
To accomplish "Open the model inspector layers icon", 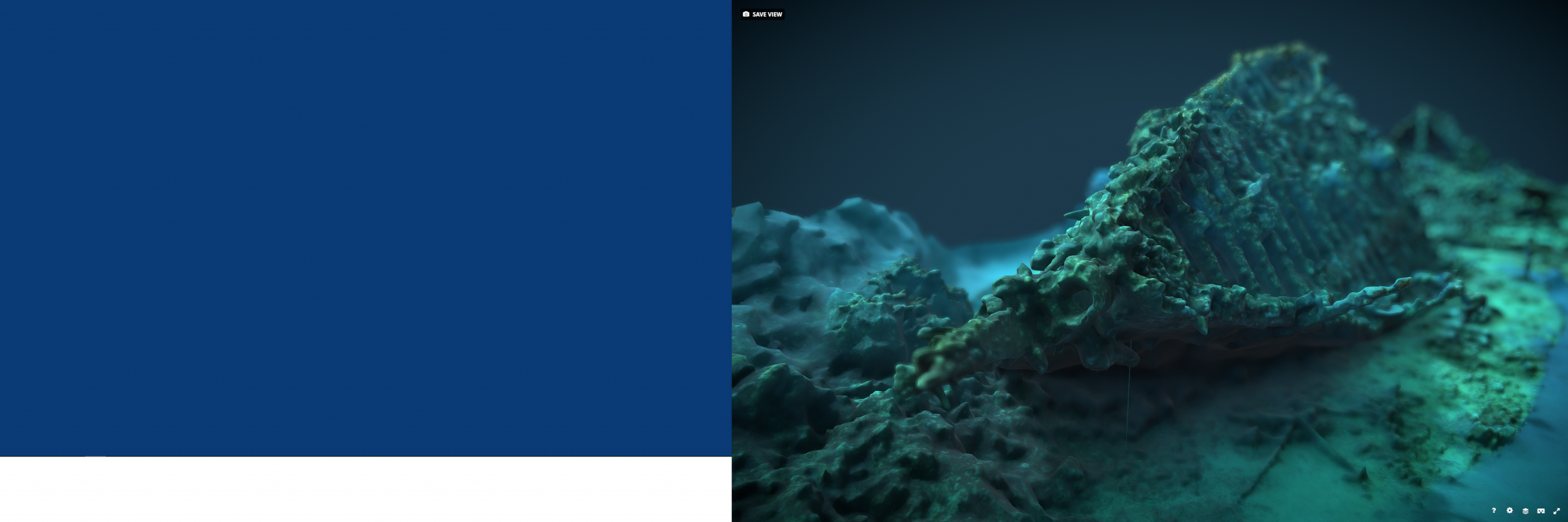I will (x=1525, y=511).
